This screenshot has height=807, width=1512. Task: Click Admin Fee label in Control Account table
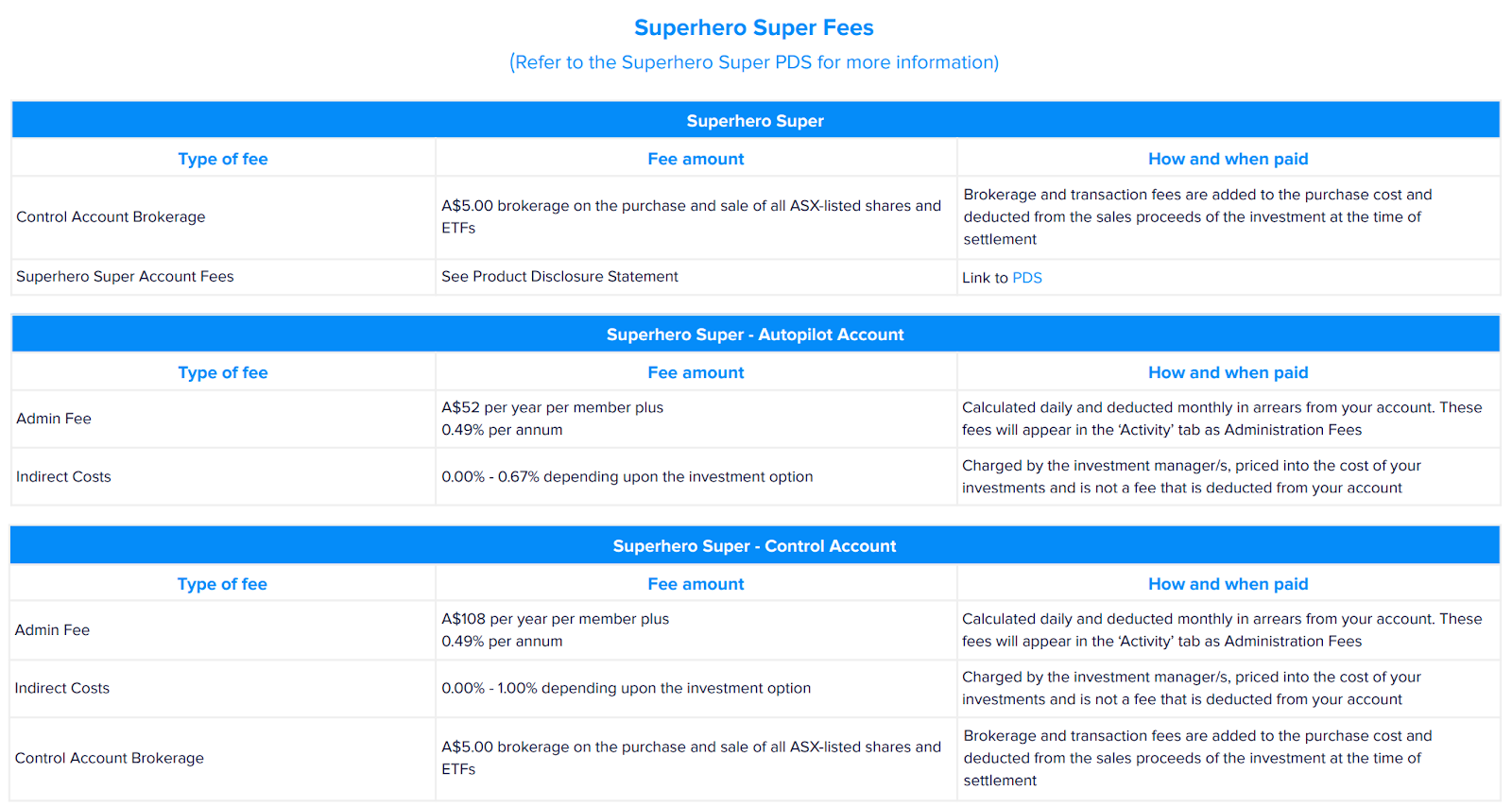[53, 630]
